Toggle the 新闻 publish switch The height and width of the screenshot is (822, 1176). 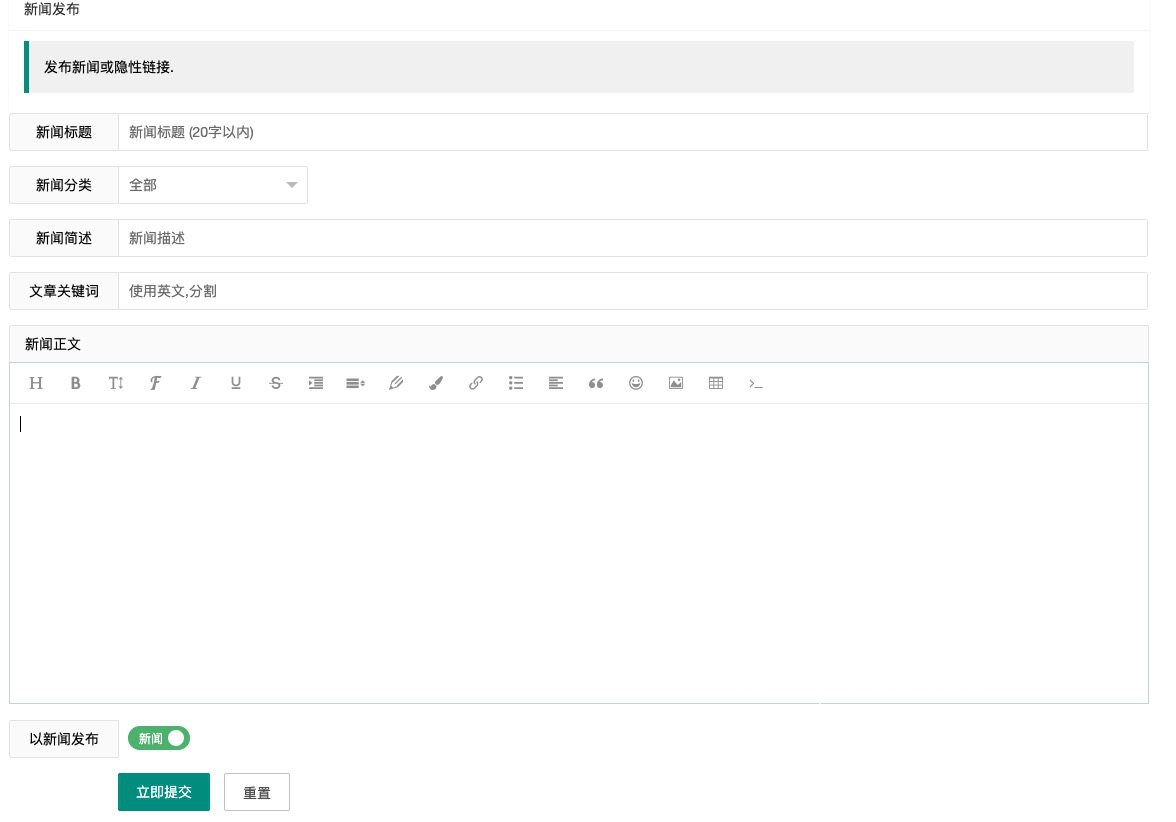coord(159,738)
